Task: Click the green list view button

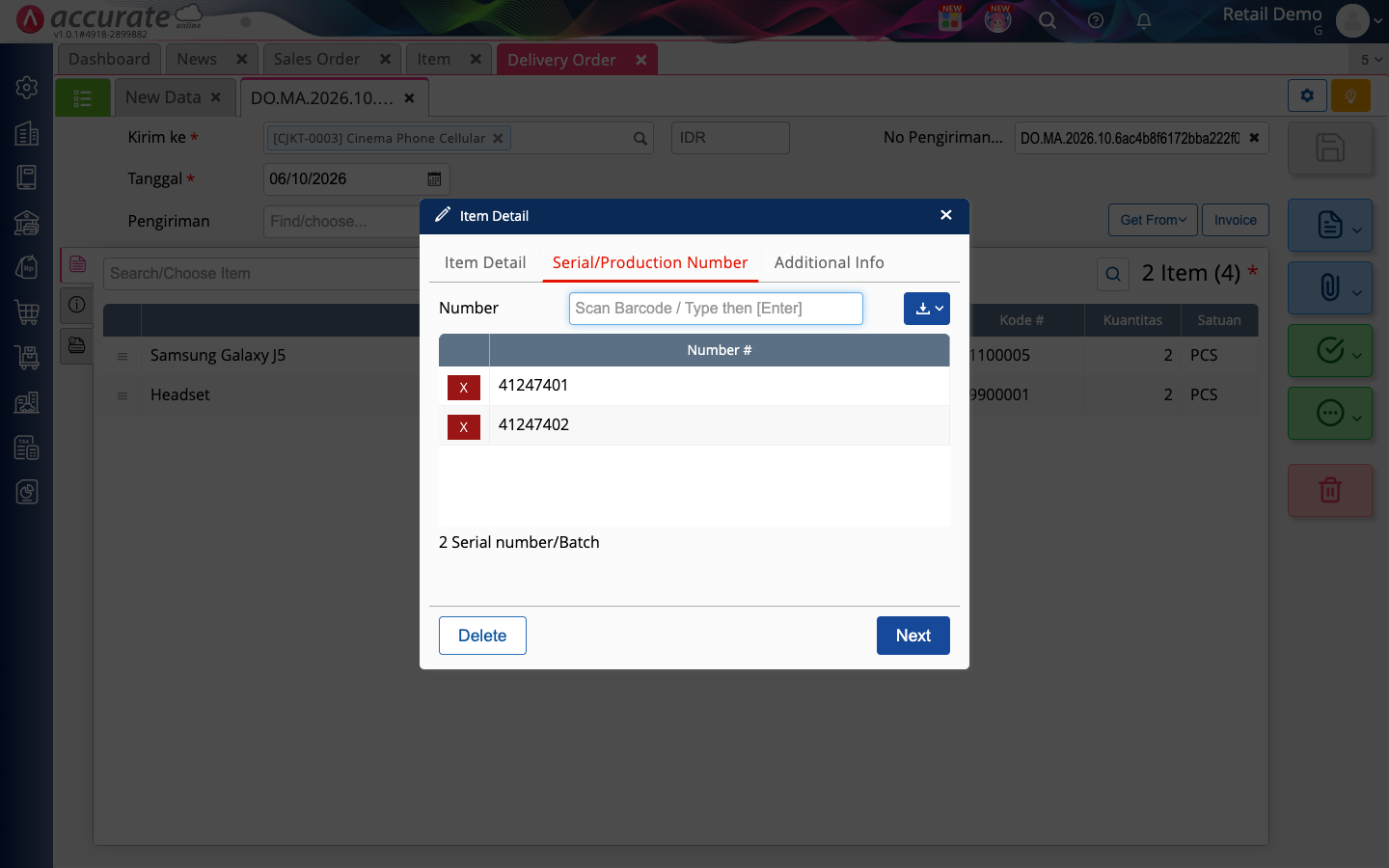Action: pos(83,98)
